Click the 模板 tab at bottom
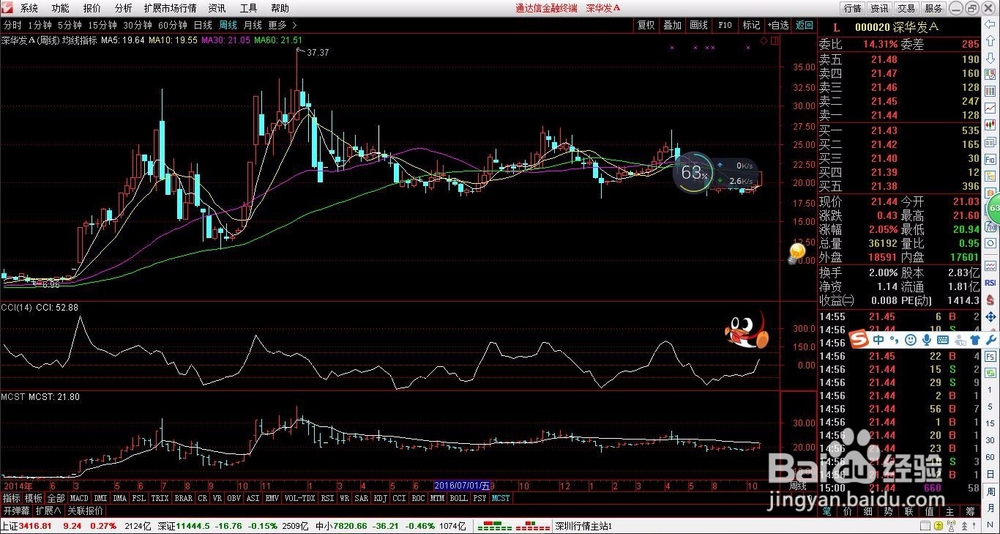The width and height of the screenshot is (1000, 534). [x=34, y=498]
